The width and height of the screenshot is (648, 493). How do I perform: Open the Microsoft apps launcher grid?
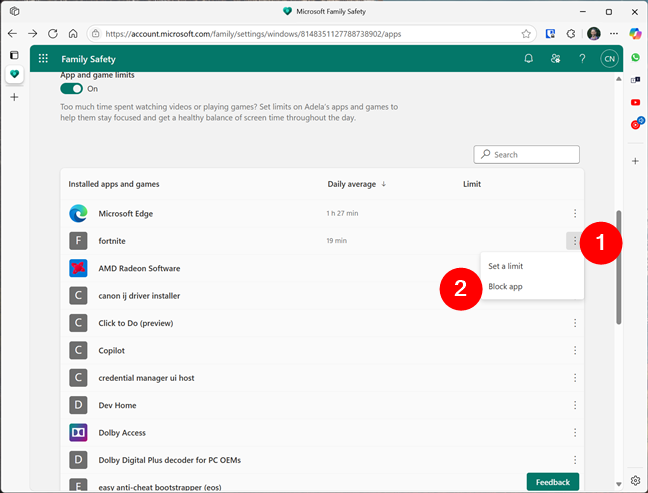coord(43,58)
